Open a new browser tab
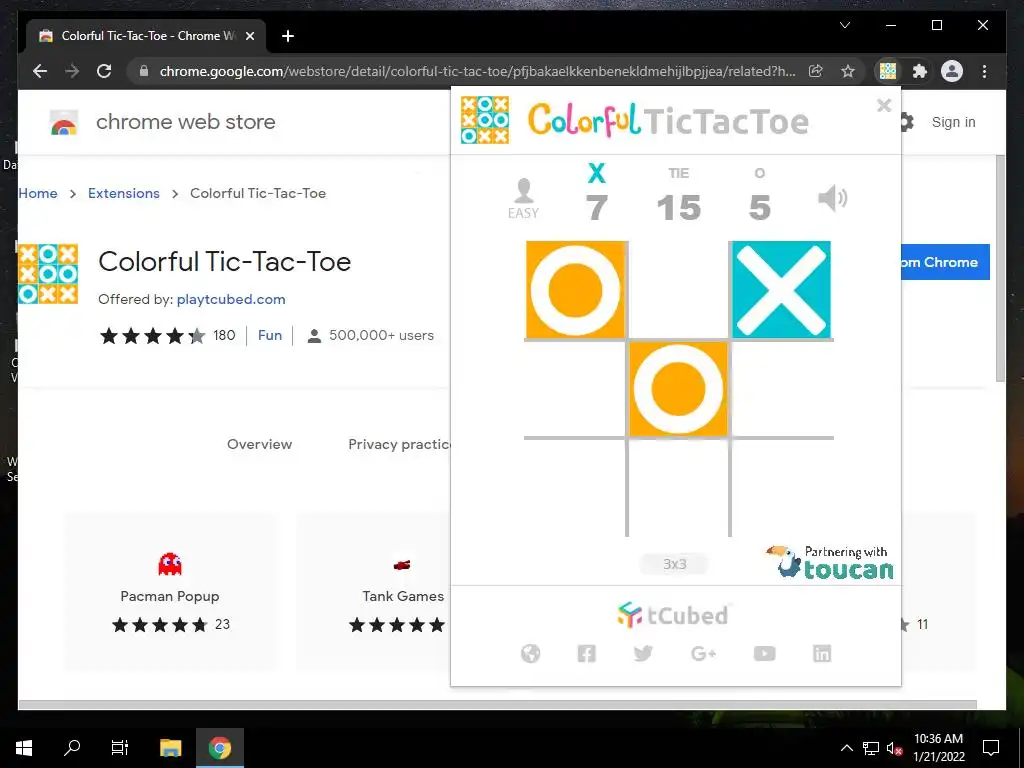Screen dimensions: 1024x768 point(287,36)
